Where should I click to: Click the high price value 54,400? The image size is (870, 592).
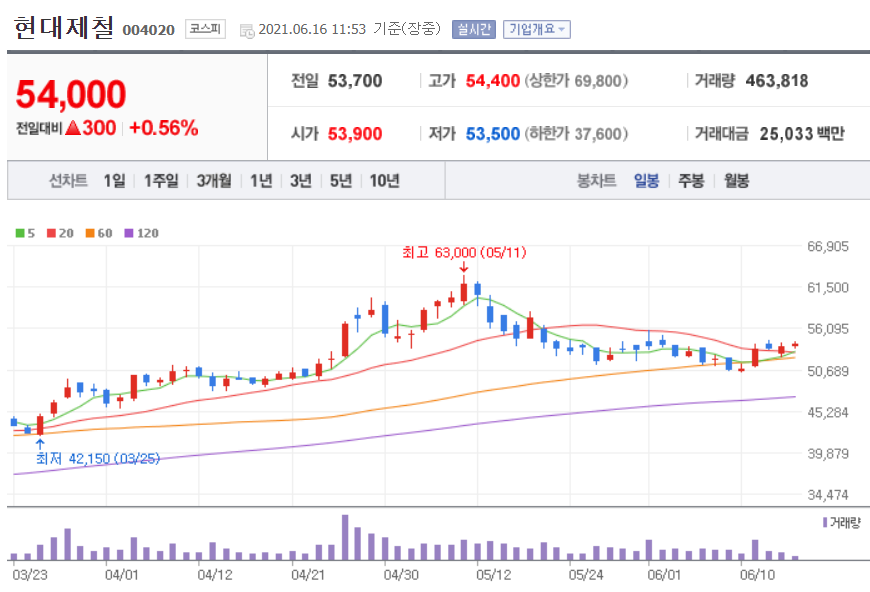point(493,81)
